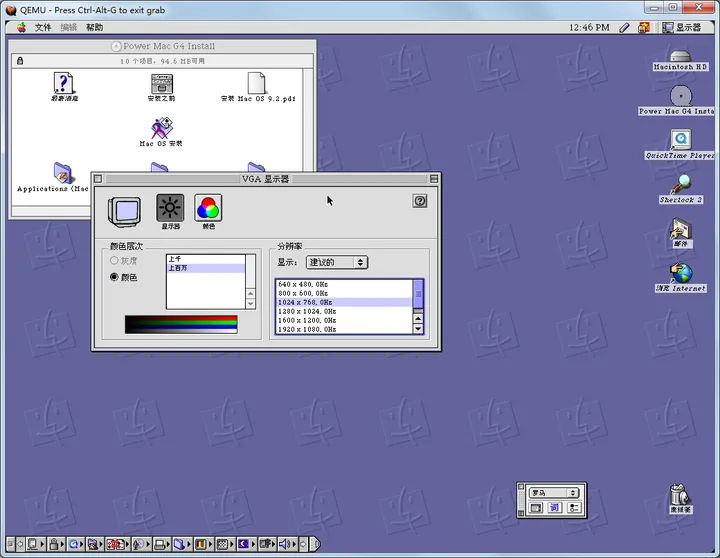Select 800 x 600 resolution
The image size is (720, 558).
[344, 293]
